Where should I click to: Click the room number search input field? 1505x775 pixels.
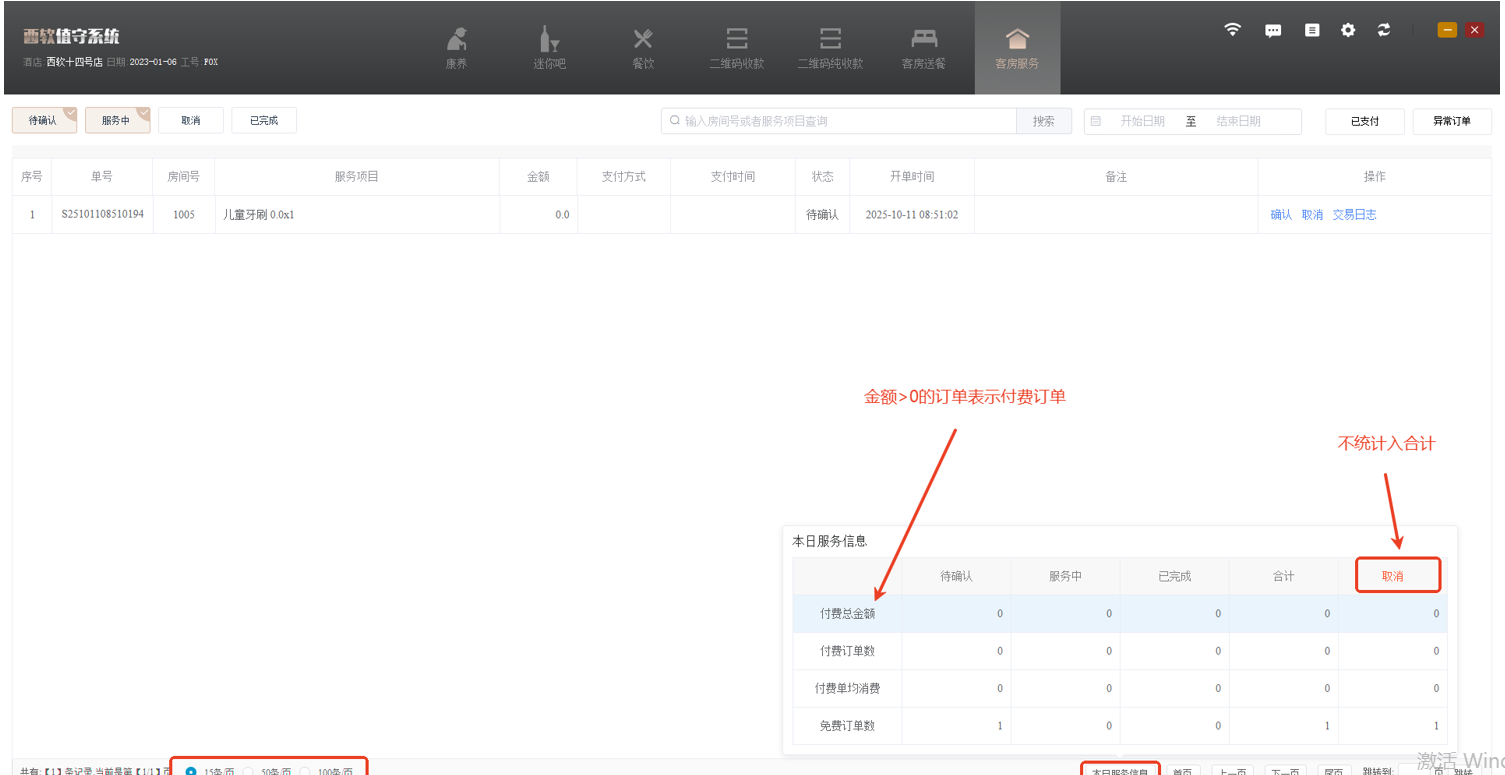click(x=845, y=121)
